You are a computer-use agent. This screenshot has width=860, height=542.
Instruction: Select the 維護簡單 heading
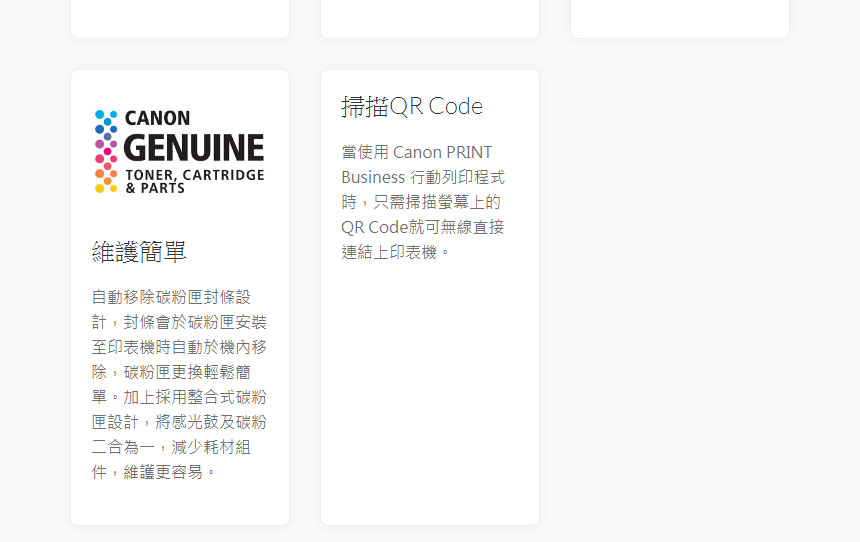coord(139,252)
